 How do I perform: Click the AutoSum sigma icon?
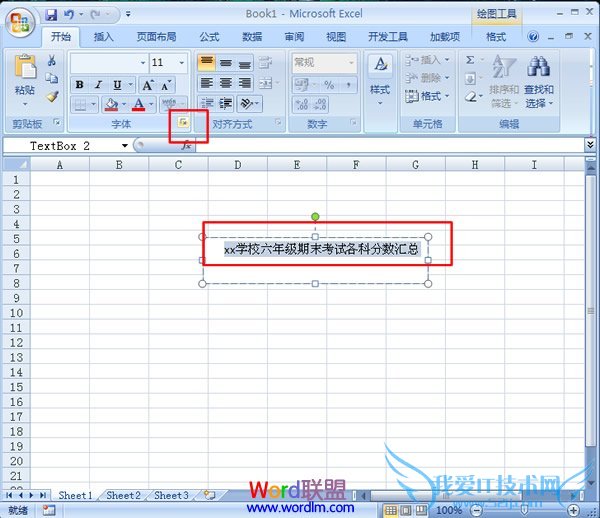coord(470,60)
